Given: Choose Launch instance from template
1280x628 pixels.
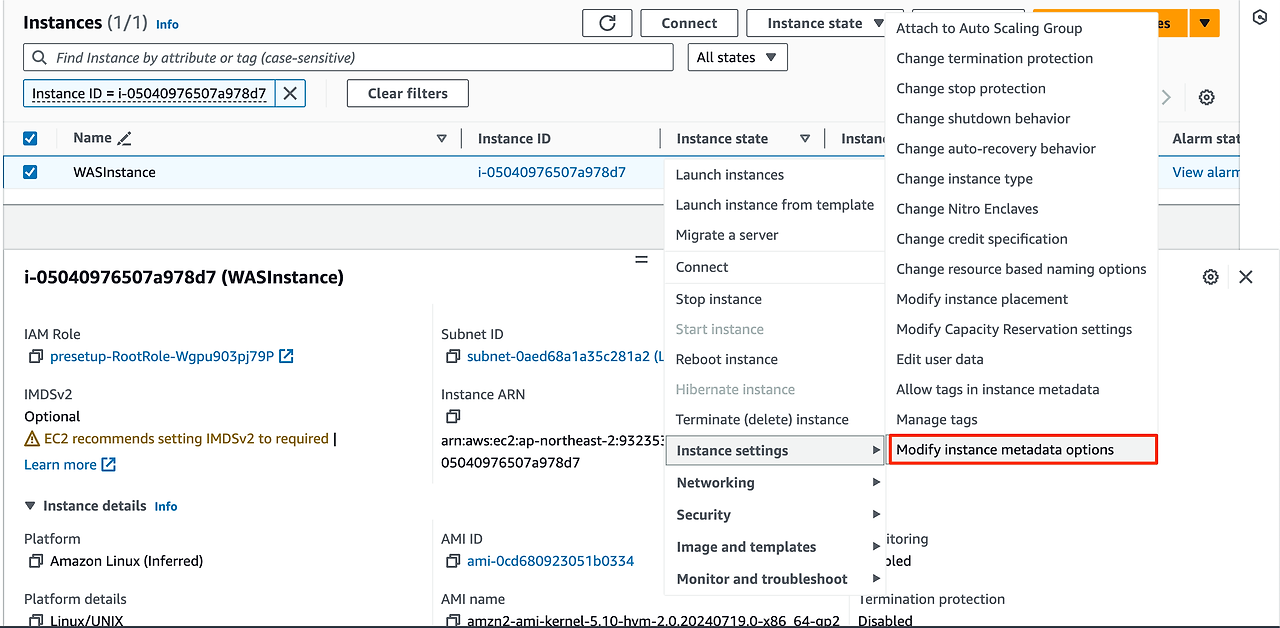Looking at the screenshot, I should click(775, 205).
